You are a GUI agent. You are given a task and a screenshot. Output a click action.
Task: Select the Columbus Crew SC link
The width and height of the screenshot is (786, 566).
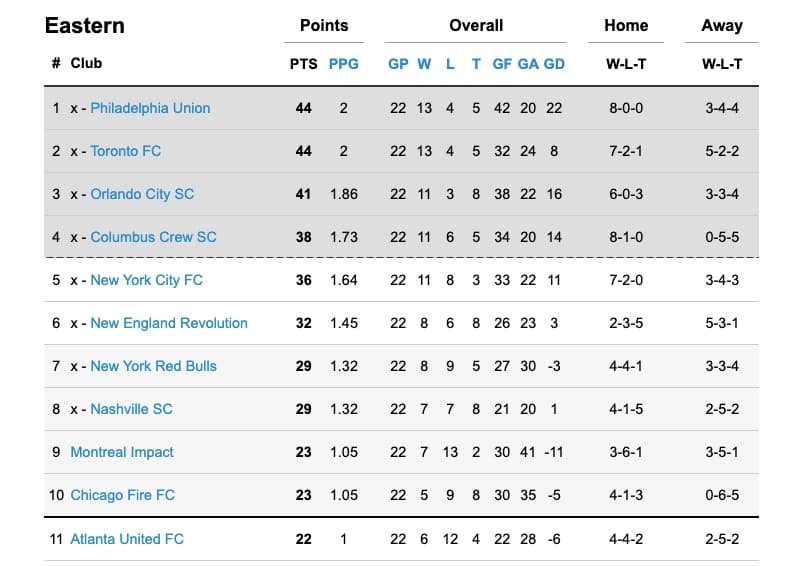click(x=153, y=237)
